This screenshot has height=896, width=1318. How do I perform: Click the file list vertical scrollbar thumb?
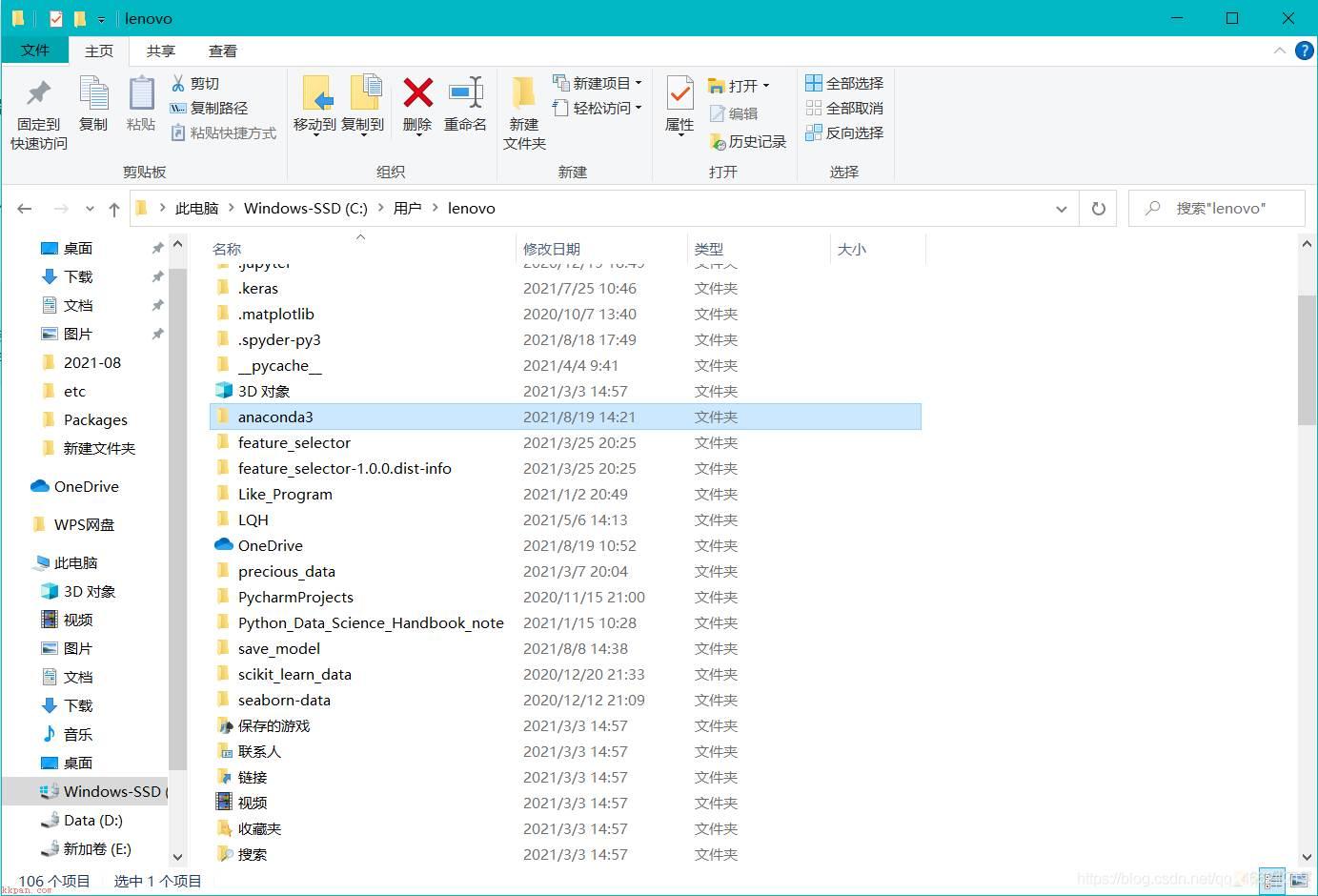point(1307,360)
